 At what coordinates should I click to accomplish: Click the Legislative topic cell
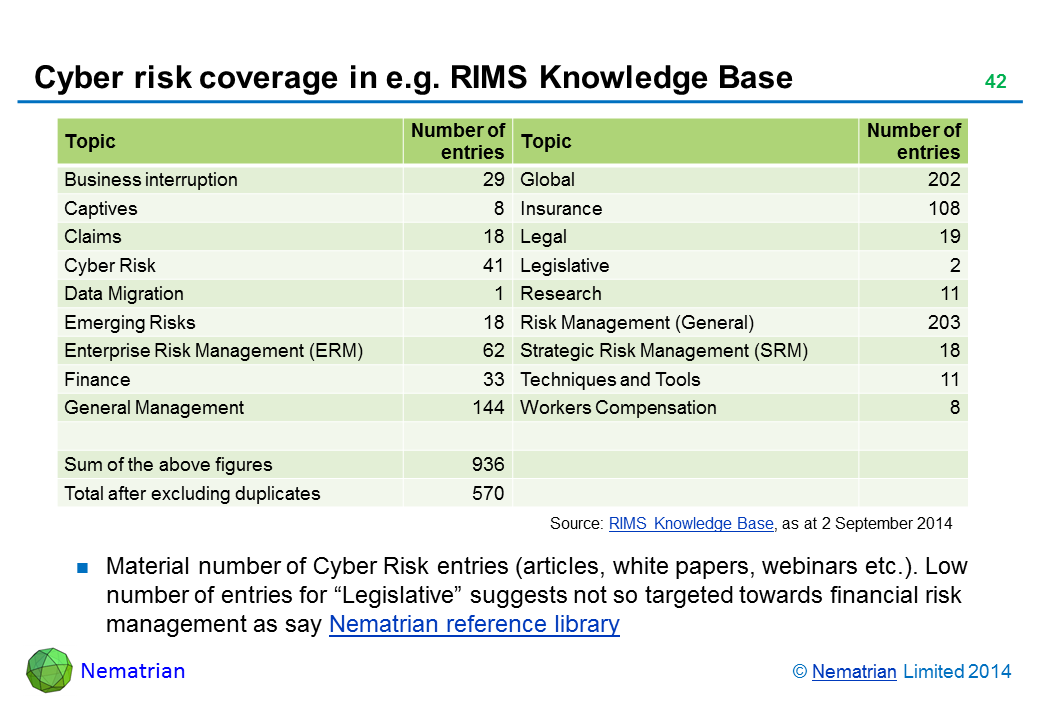point(564,266)
